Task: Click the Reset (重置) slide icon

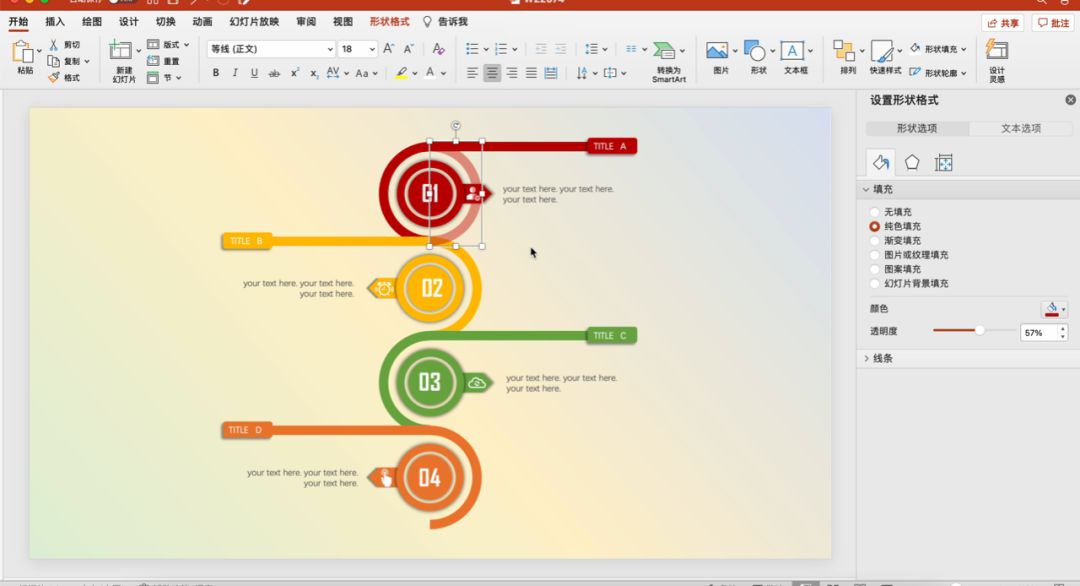Action: click(x=153, y=61)
